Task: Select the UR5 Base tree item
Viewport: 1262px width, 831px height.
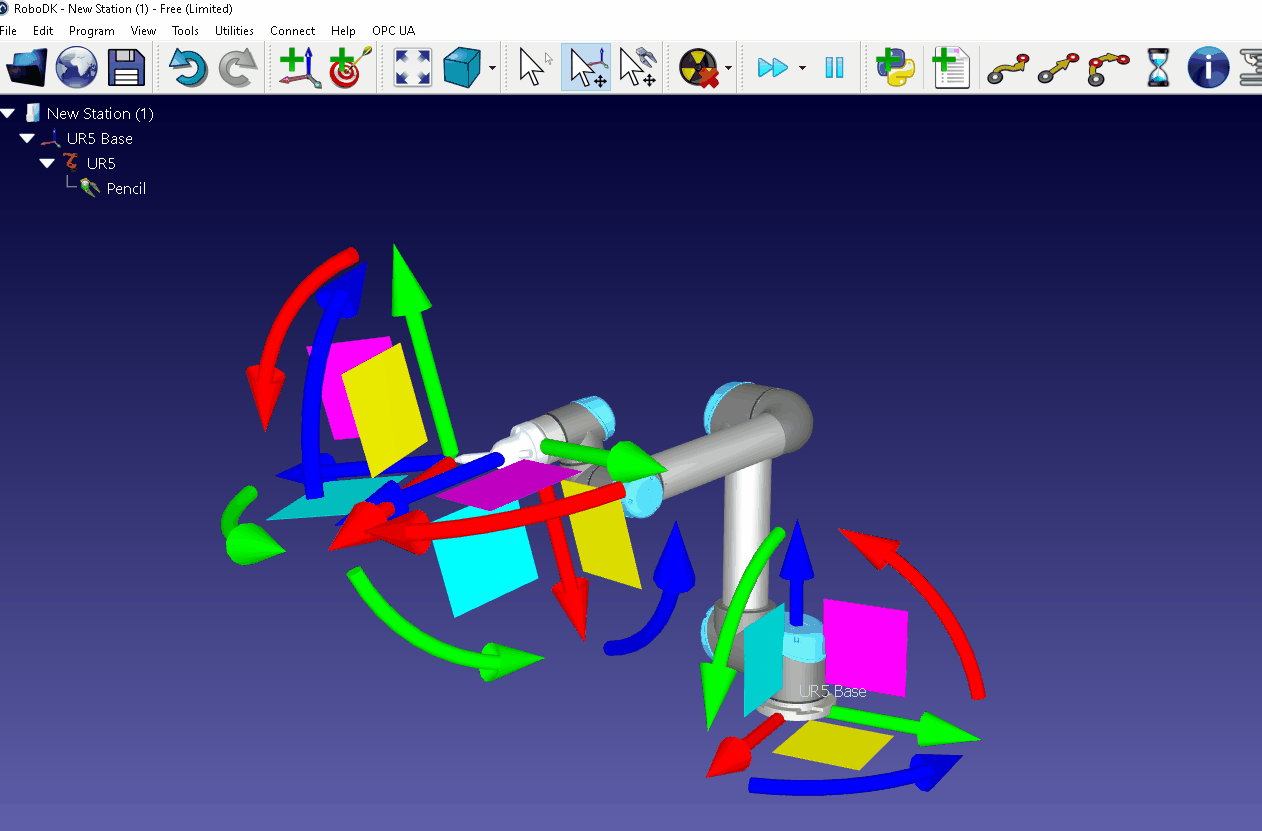Action: 99,138
